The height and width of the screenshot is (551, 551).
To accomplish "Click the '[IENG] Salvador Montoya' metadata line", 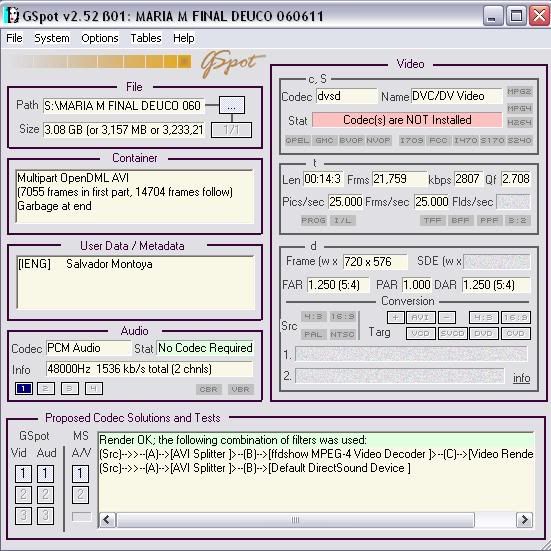I will point(85,264).
